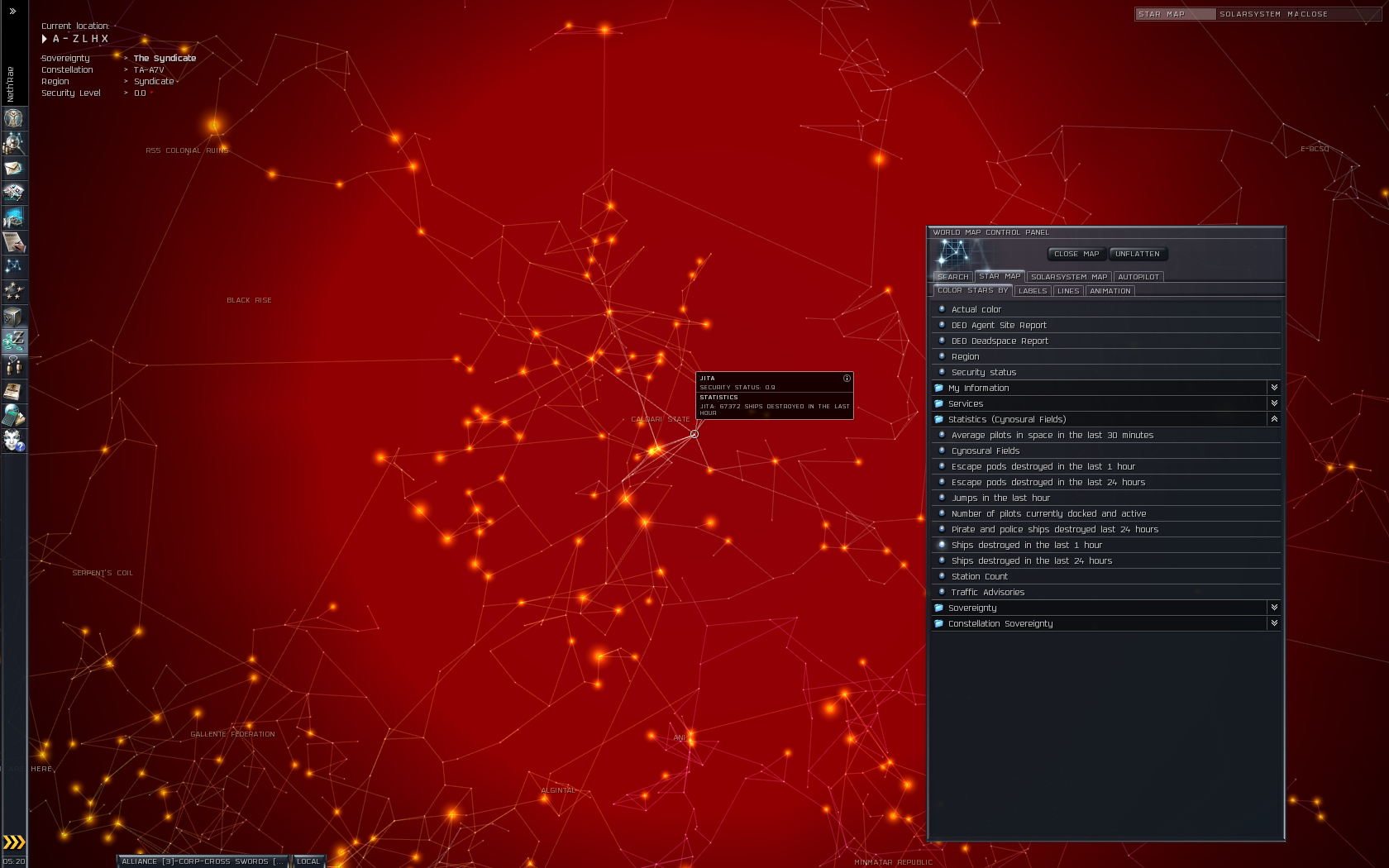1389x868 pixels.
Task: Click the My Information folder icon
Action: tap(938, 388)
